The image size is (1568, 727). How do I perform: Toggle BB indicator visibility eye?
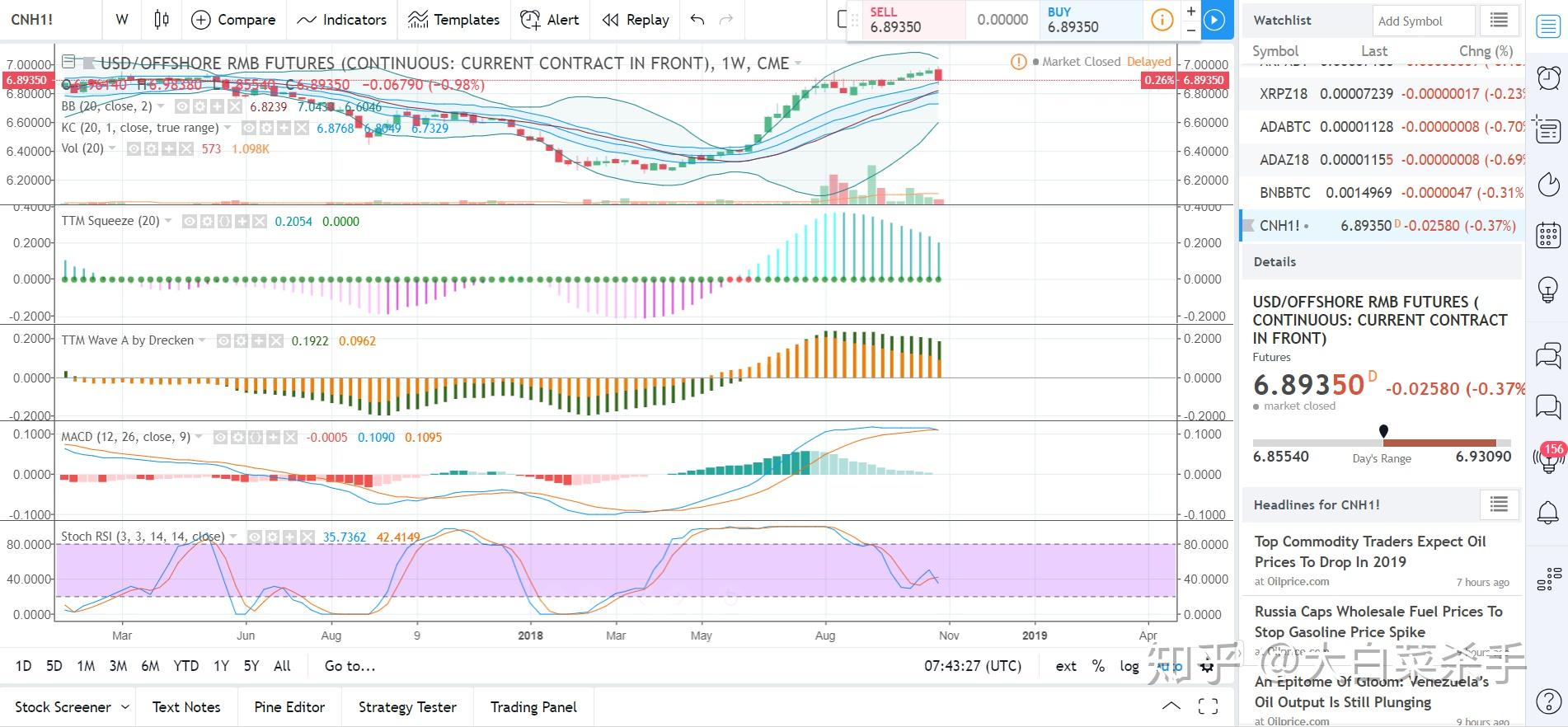(x=181, y=106)
